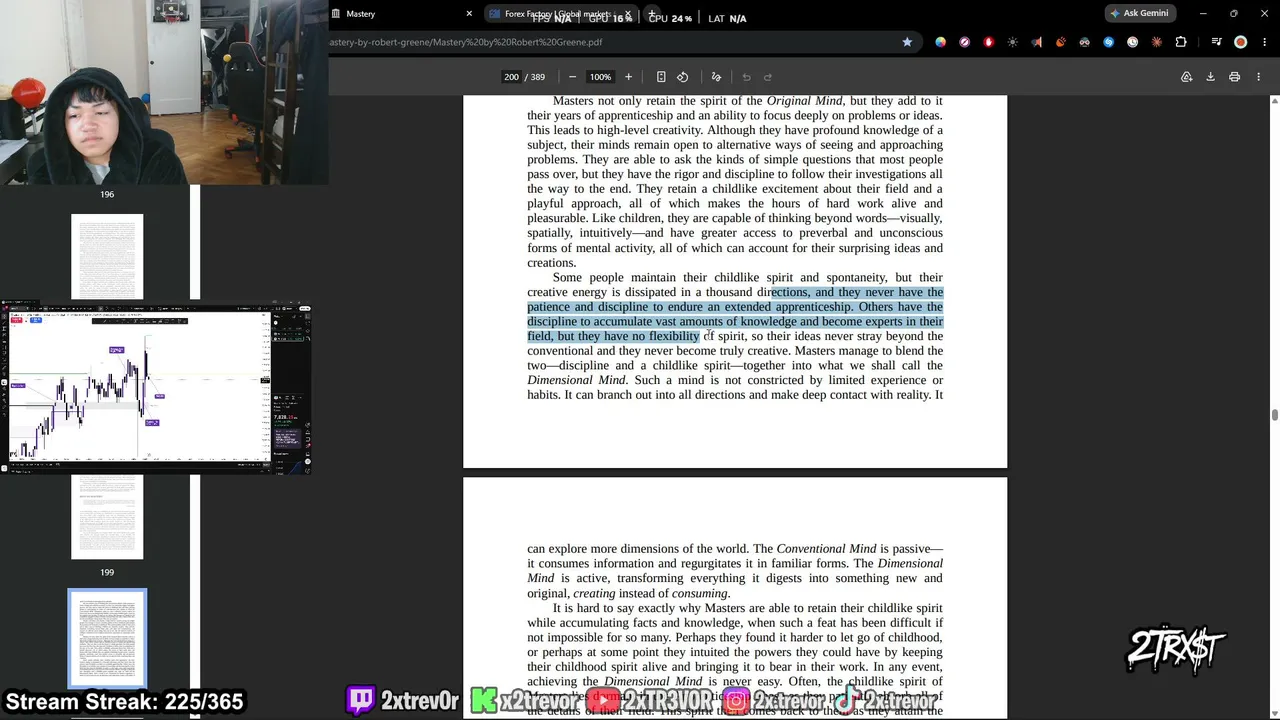
Task: Click the italic 'Conventional Mind' phrase
Action: [x=826, y=548]
